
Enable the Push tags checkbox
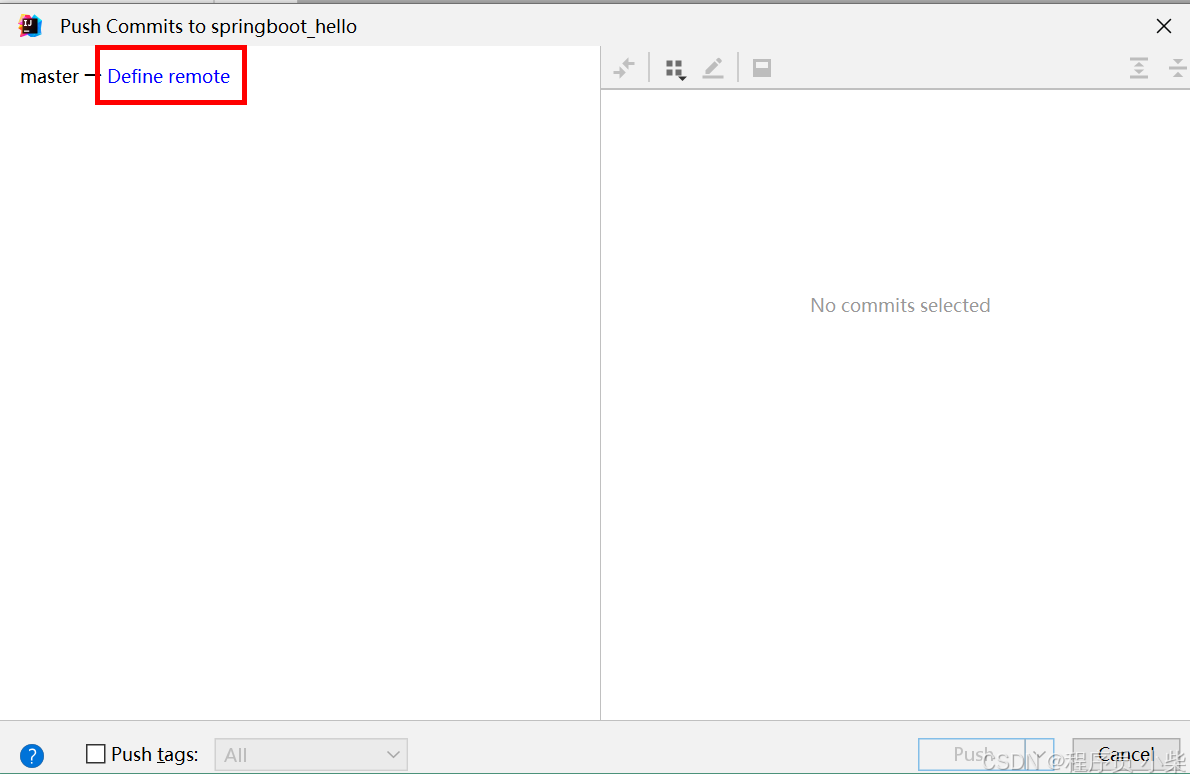click(x=96, y=754)
